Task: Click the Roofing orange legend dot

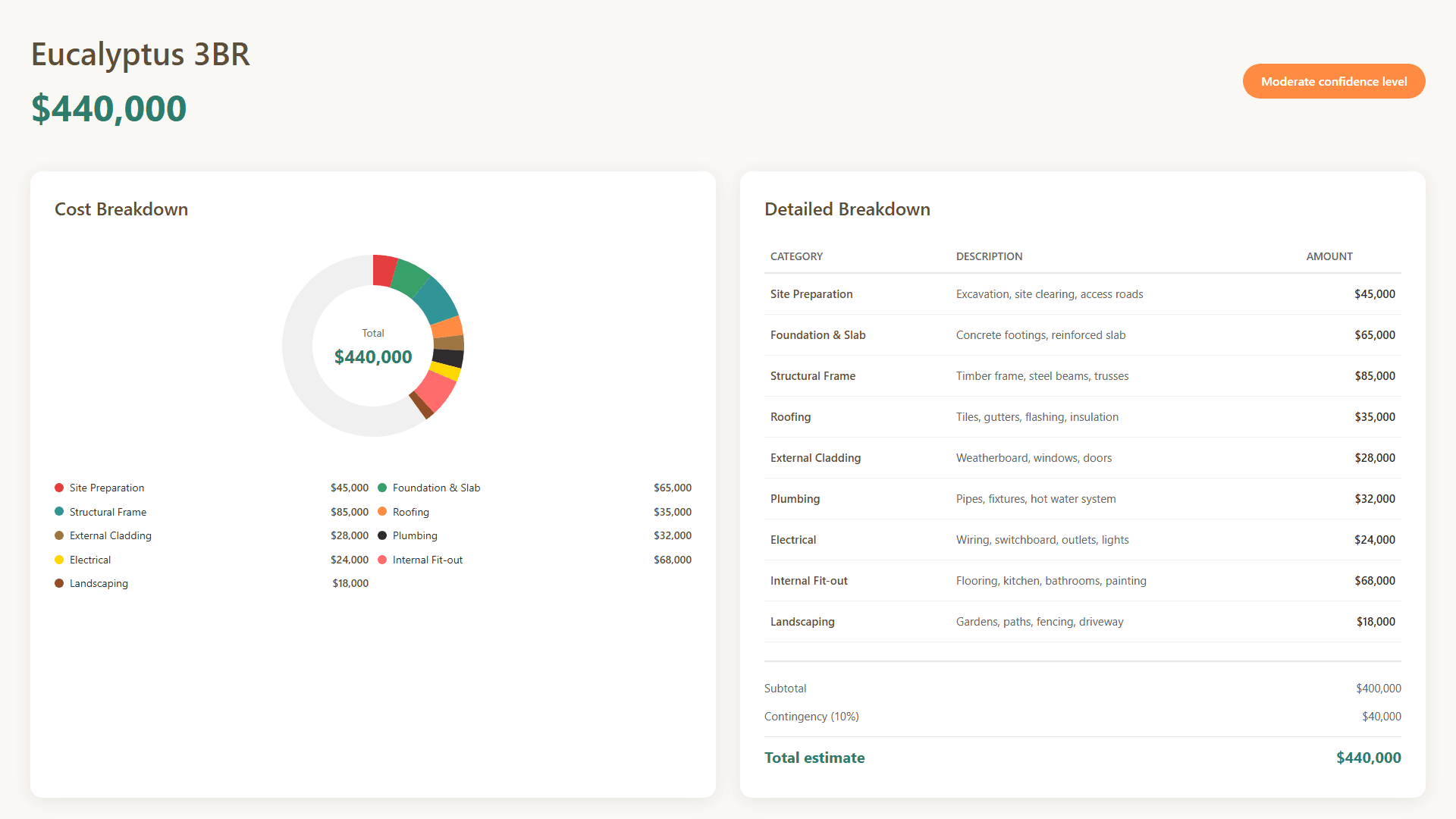Action: click(x=383, y=512)
